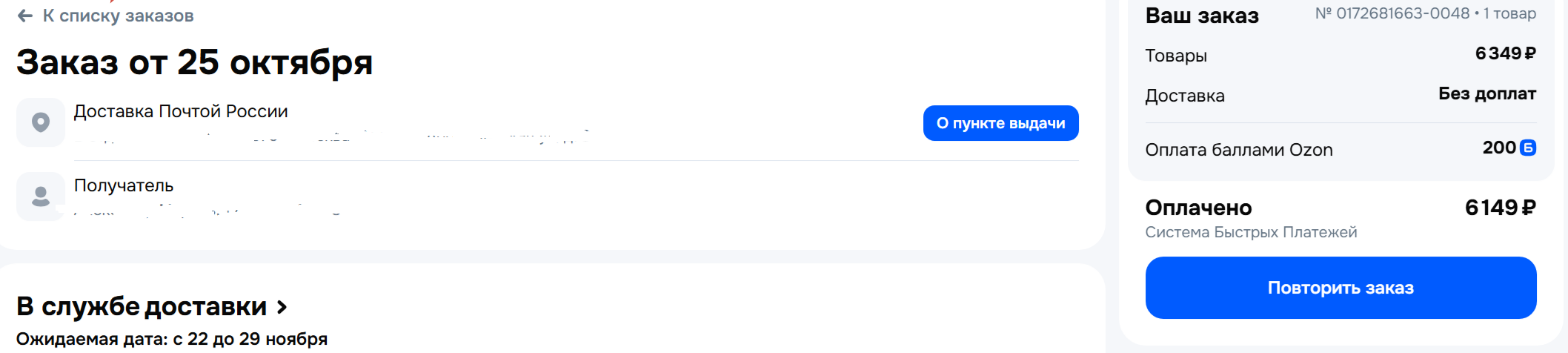Click the 'Ваш заказ' summary heading
Image resolution: width=1568 pixels, height=353 pixels.
1201,16
